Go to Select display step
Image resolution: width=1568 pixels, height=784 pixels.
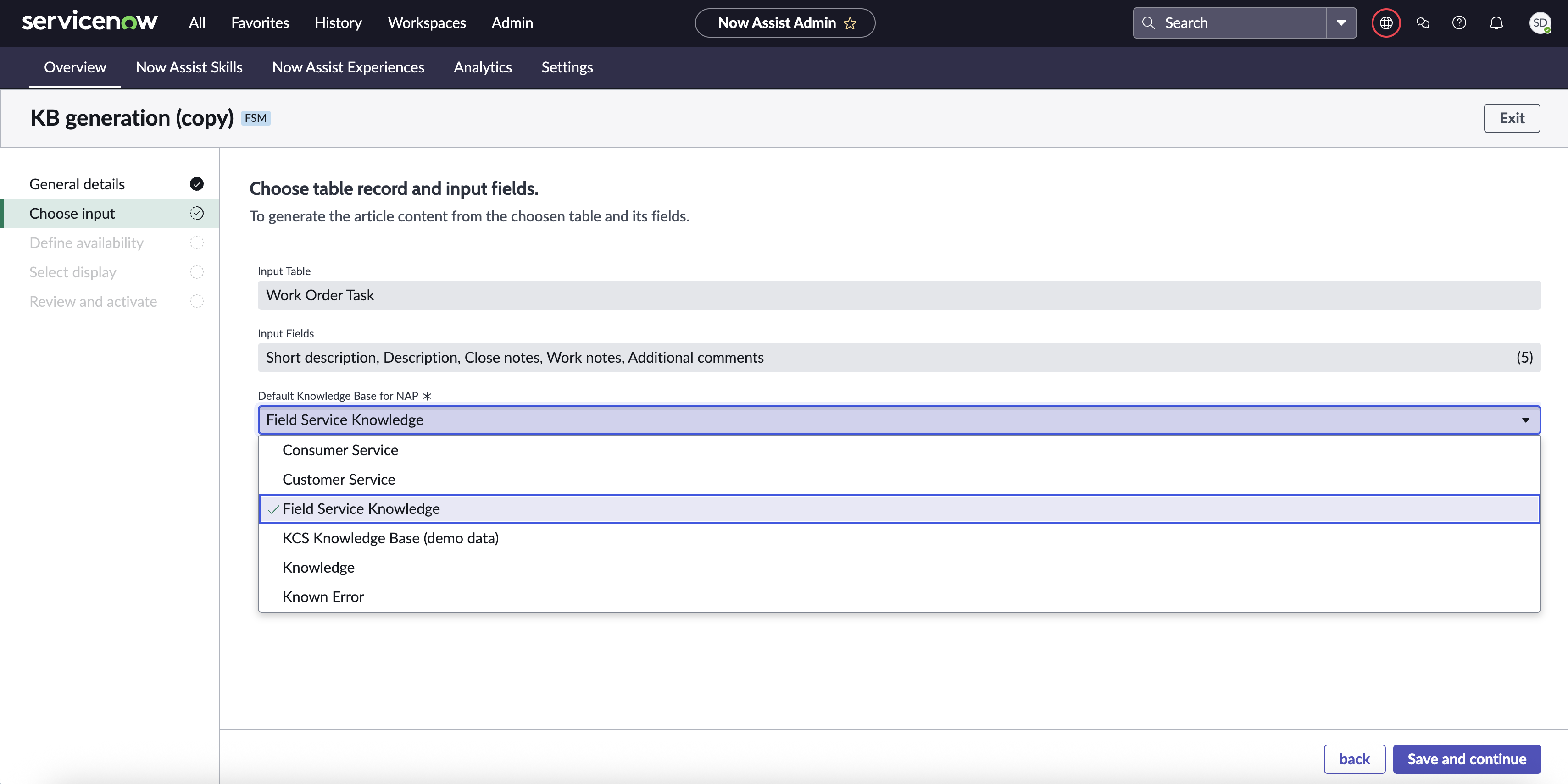pyautogui.click(x=110, y=272)
